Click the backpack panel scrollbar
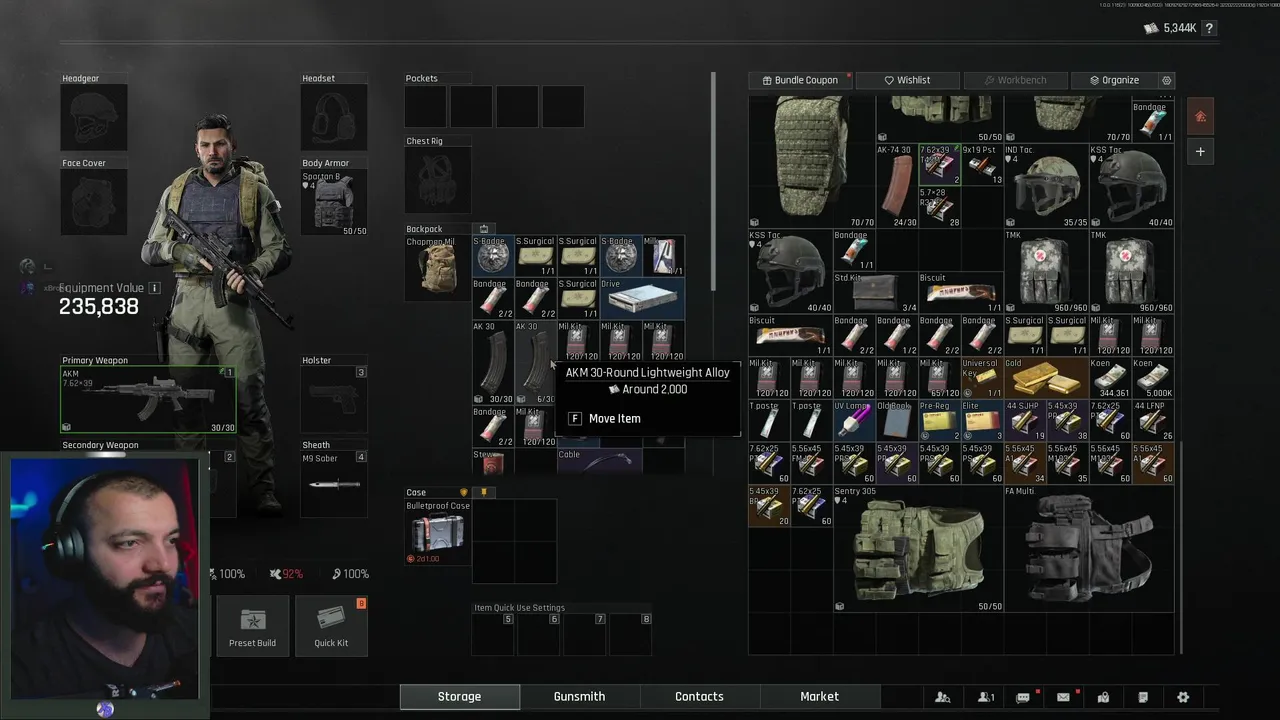The image size is (1280, 720). 713,179
